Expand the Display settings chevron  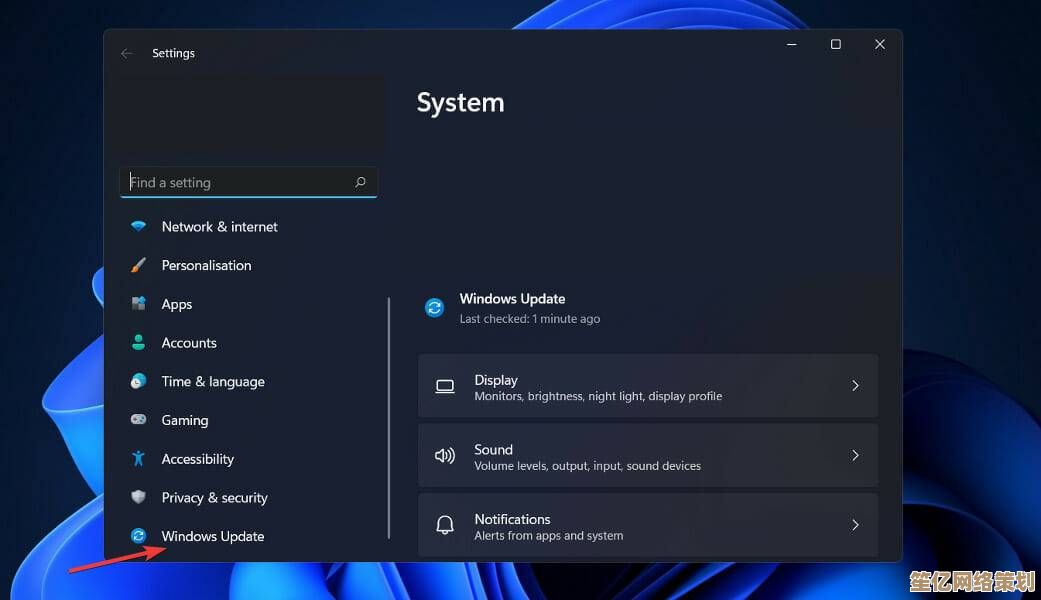click(x=855, y=386)
